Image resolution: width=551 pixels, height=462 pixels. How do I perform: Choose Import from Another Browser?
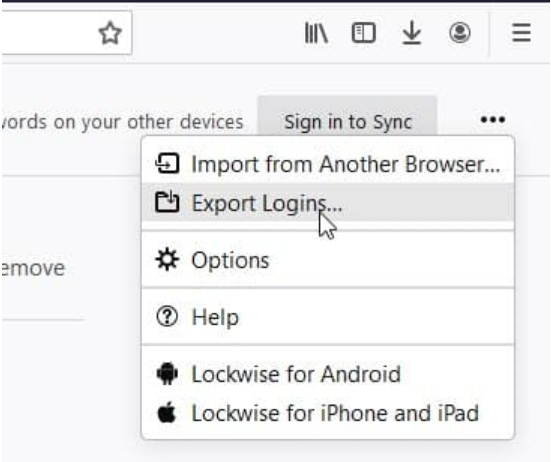pyautogui.click(x=328, y=164)
